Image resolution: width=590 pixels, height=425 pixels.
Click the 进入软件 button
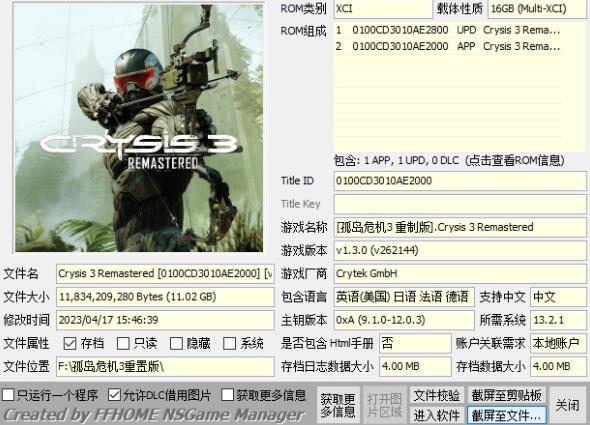point(437,415)
